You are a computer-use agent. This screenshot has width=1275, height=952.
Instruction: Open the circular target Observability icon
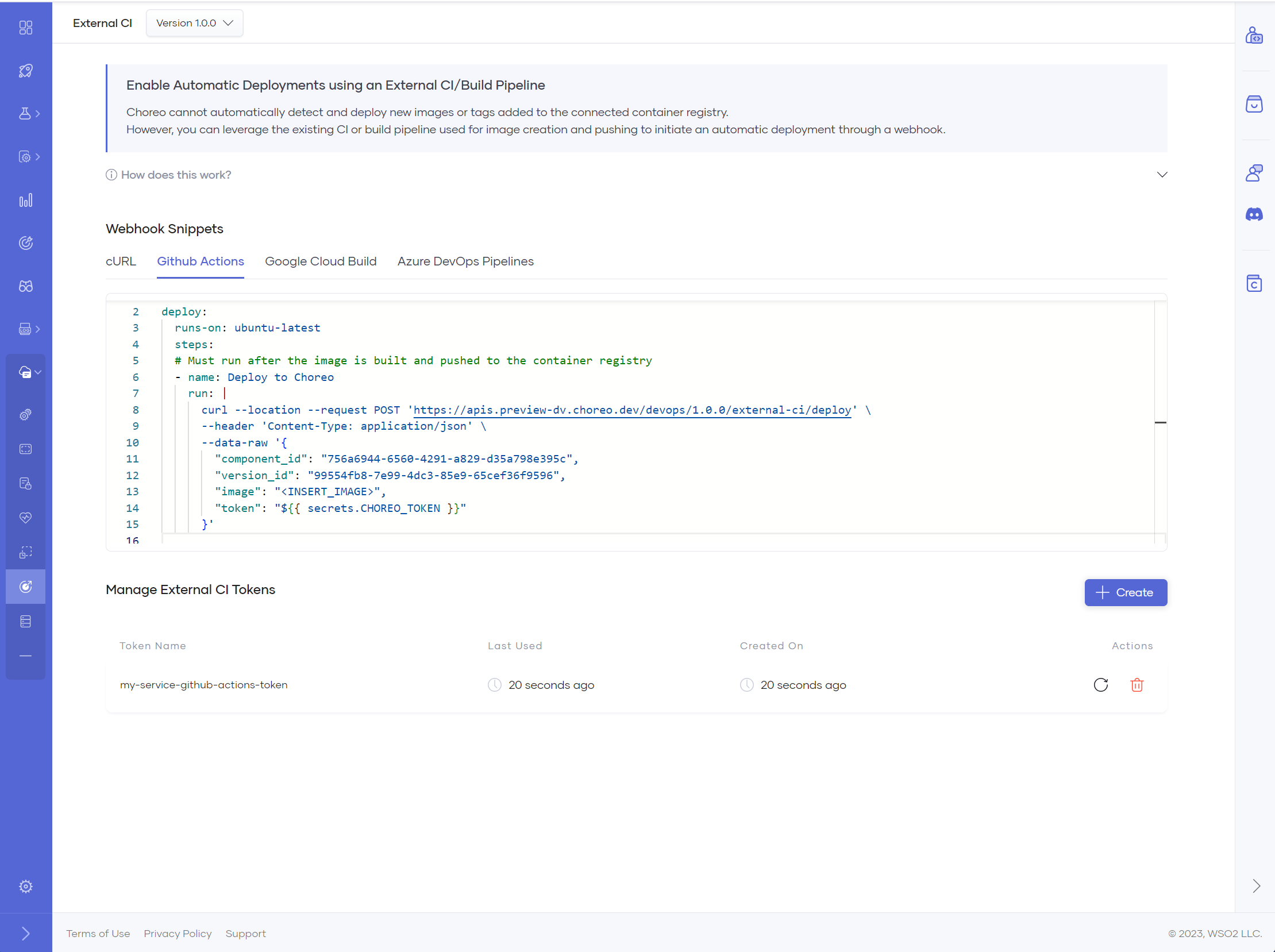coord(26,243)
